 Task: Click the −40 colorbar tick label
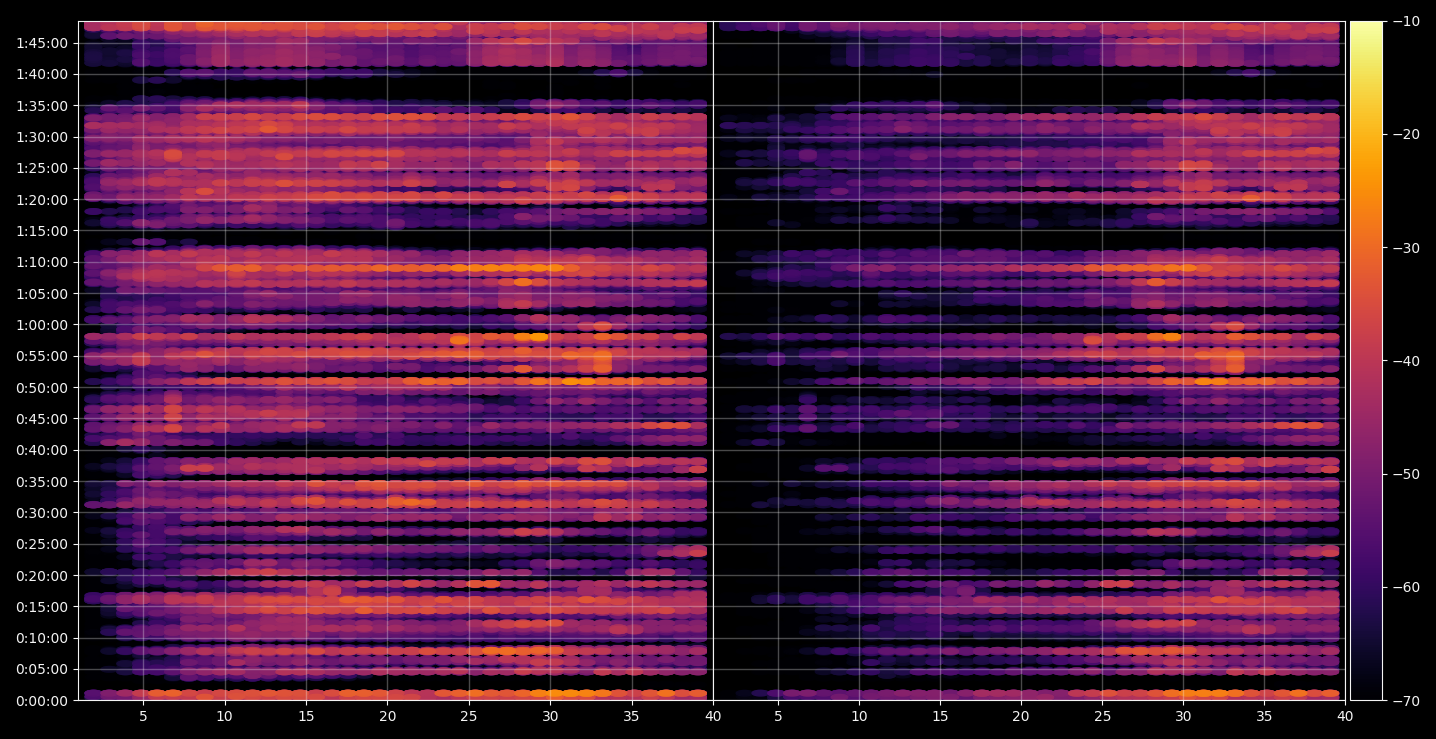1405,361
